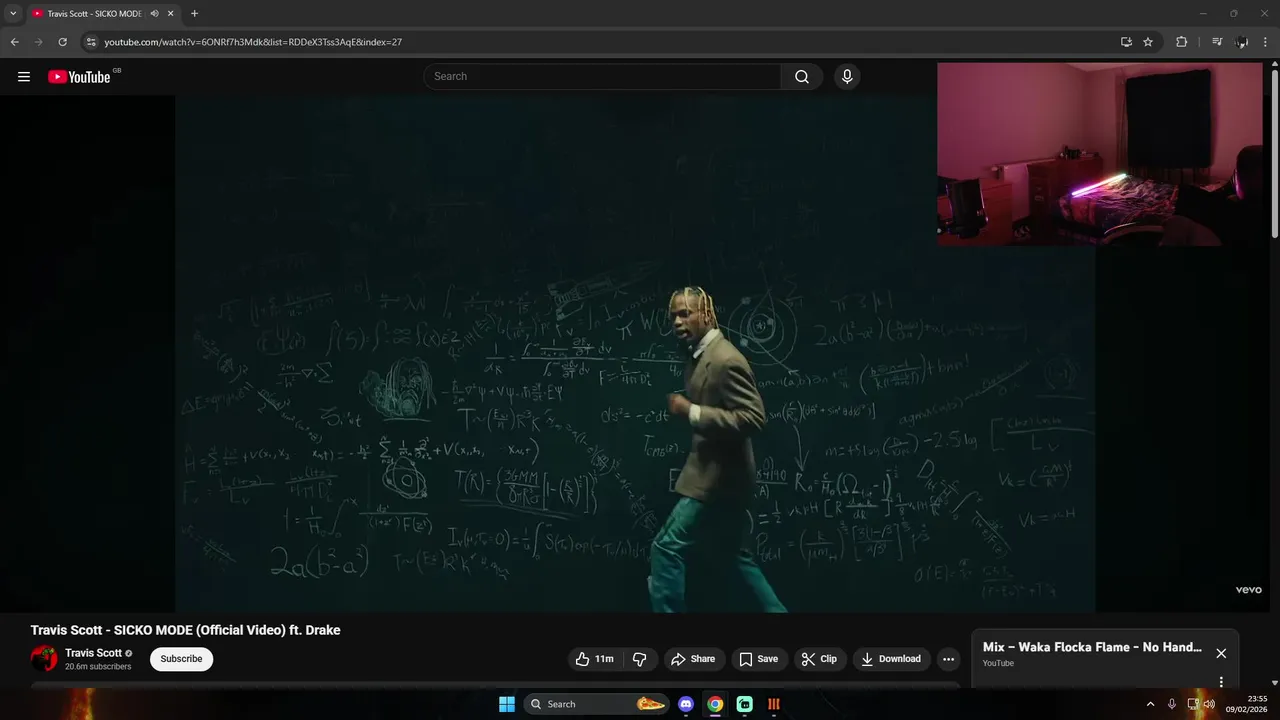Viewport: 1280px width, 720px height.
Task: Go back with browser back arrow
Action: coord(14,42)
